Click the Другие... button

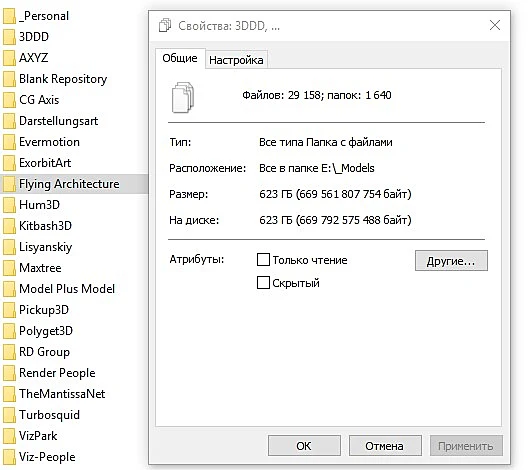tap(451, 261)
